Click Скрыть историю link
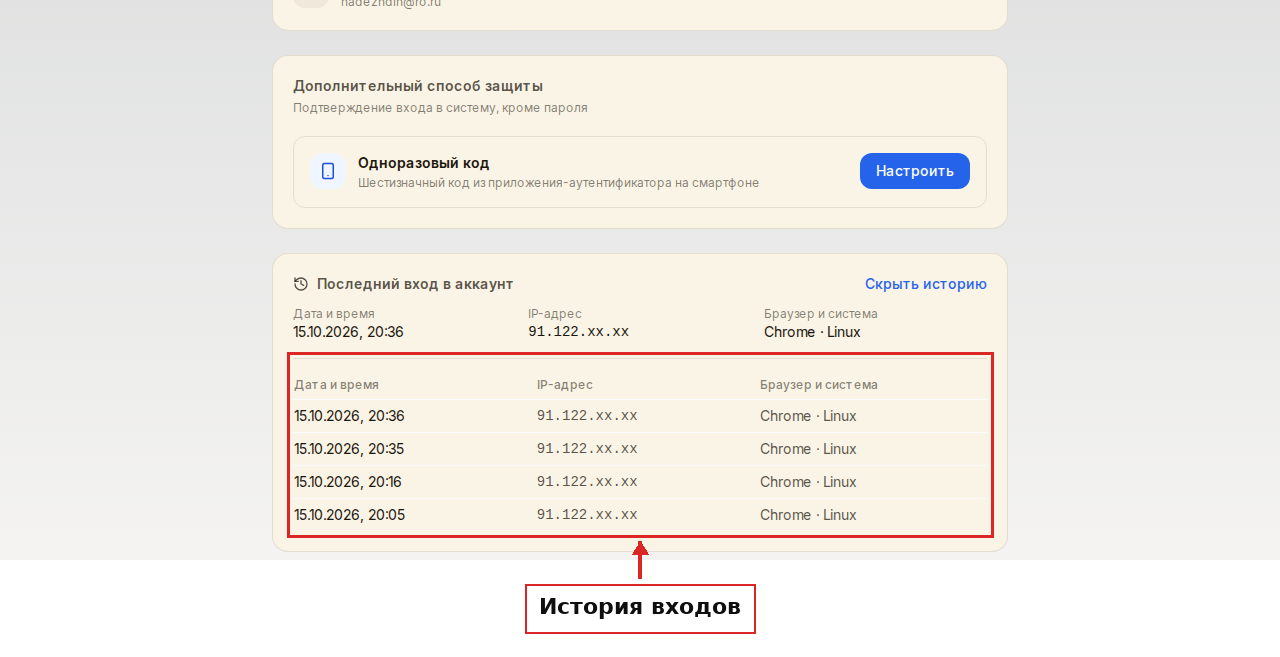The height and width of the screenshot is (657, 1280). pos(926,284)
